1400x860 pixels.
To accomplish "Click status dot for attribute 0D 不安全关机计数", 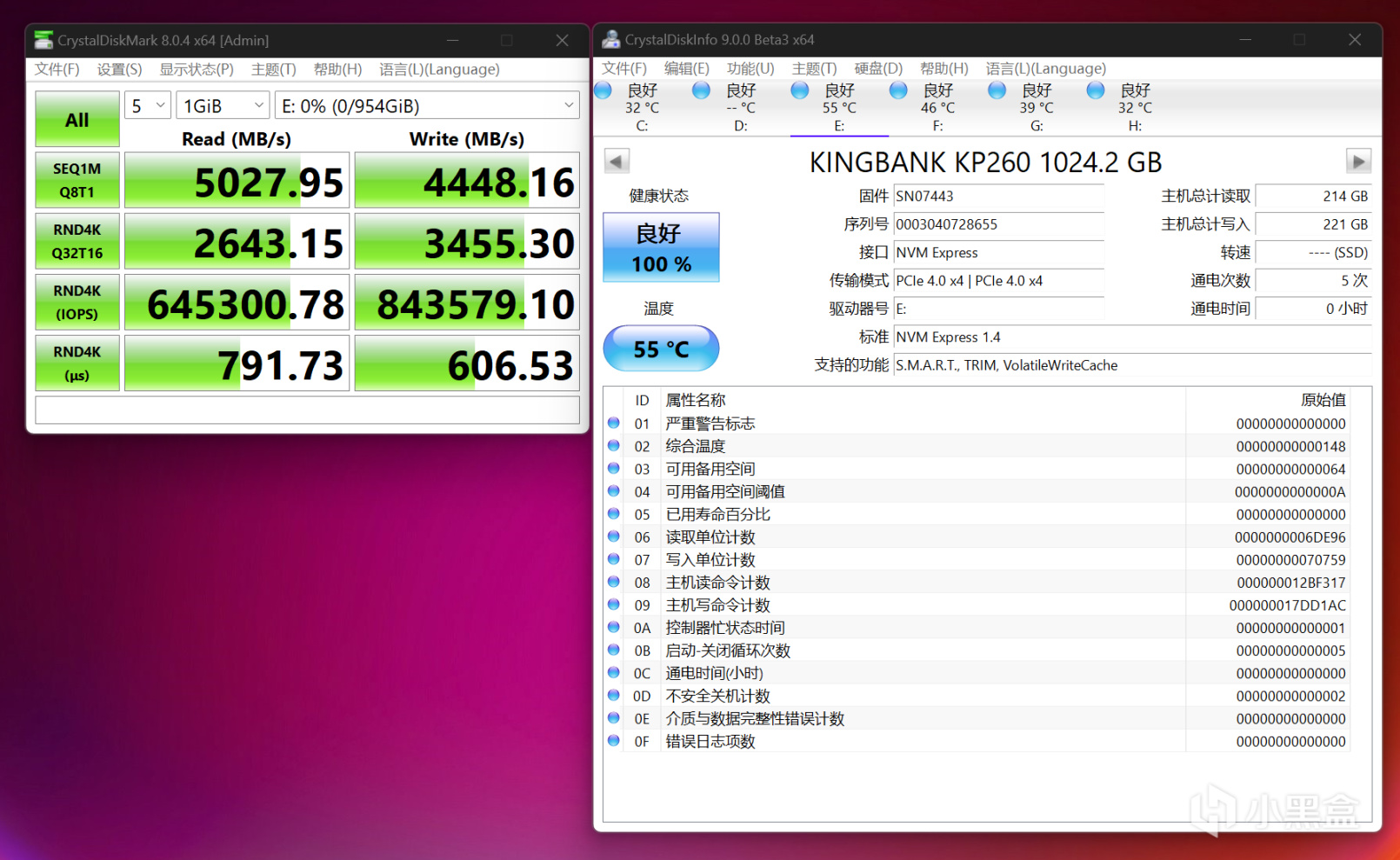I will [x=614, y=695].
